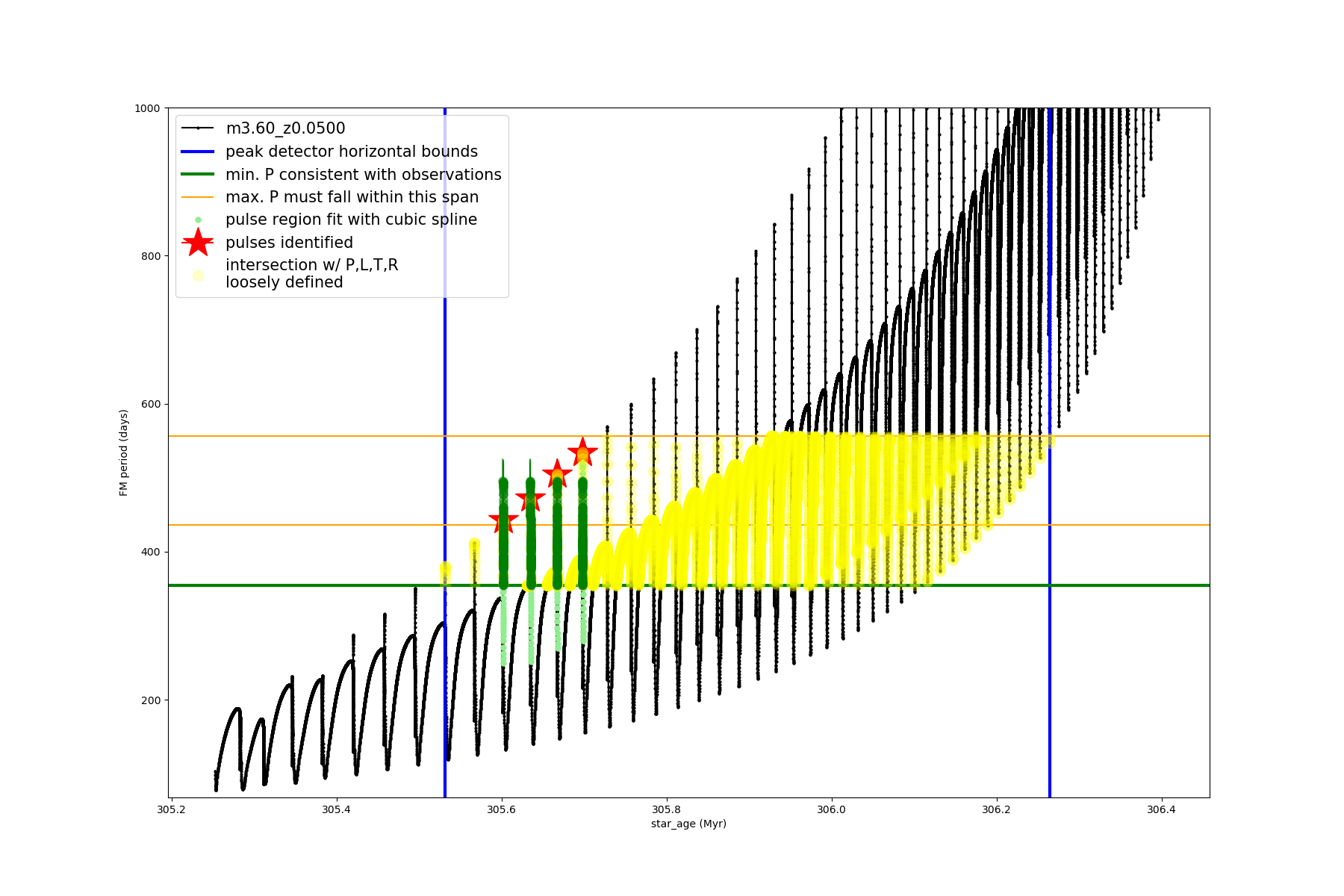Image resolution: width=1344 pixels, height=896 pixels.
Task: Click the black line marker beside m3.60_z0.0500
Action: (198, 128)
